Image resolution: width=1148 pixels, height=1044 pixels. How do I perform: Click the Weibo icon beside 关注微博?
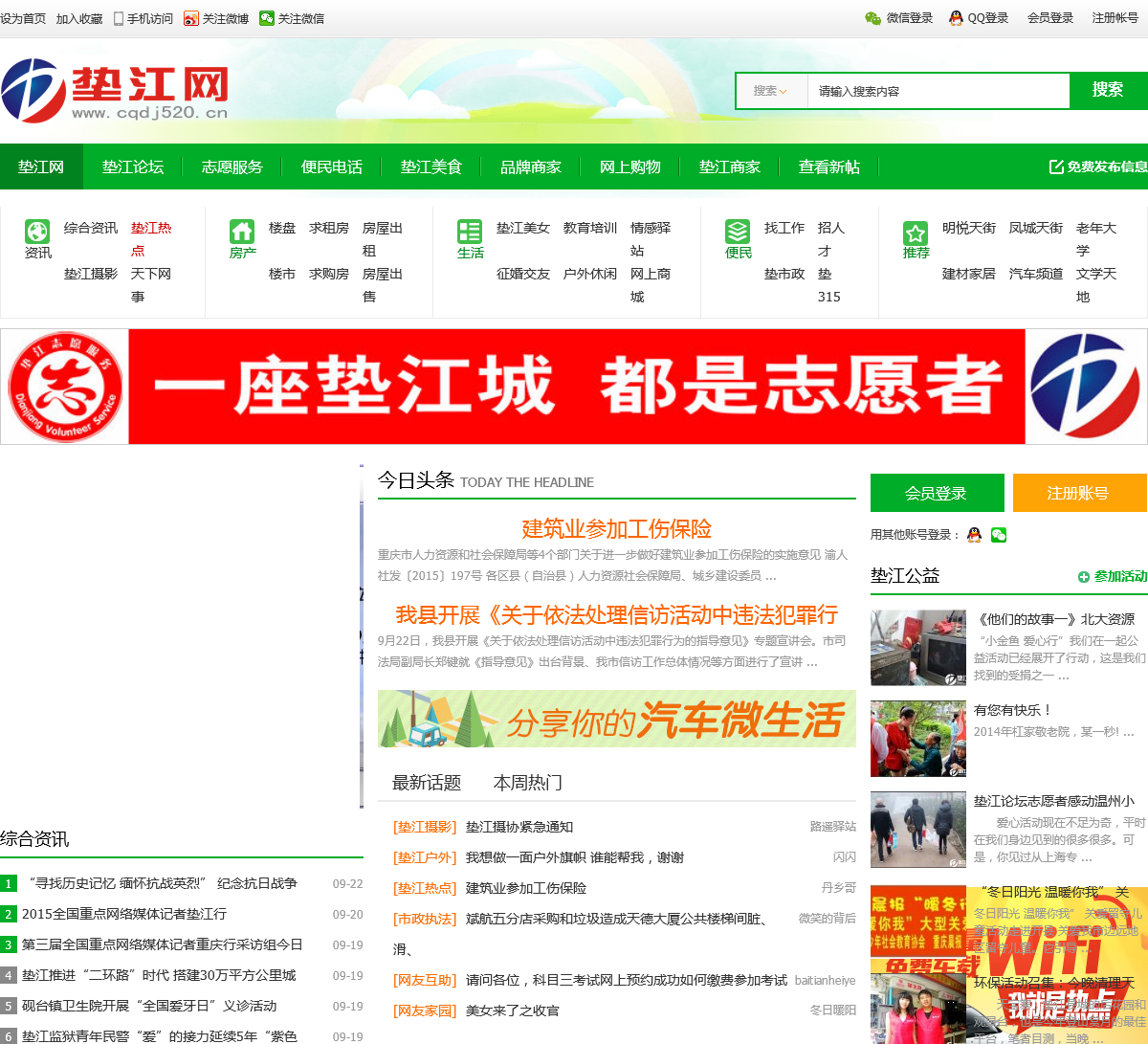pyautogui.click(x=191, y=18)
